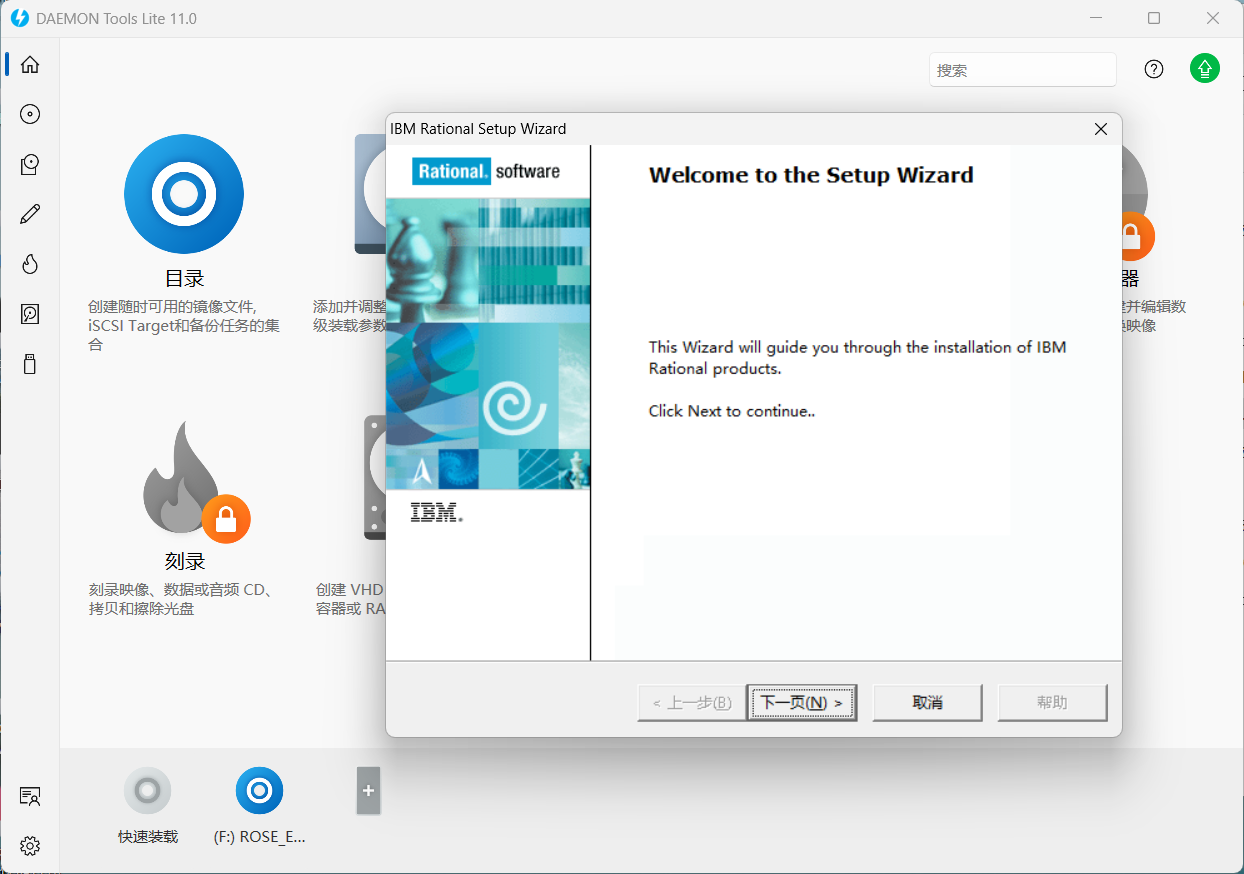Screen dimensions: 1244x874
Task: Click the 'Click Next to continue..' text
Action: pos(732,411)
